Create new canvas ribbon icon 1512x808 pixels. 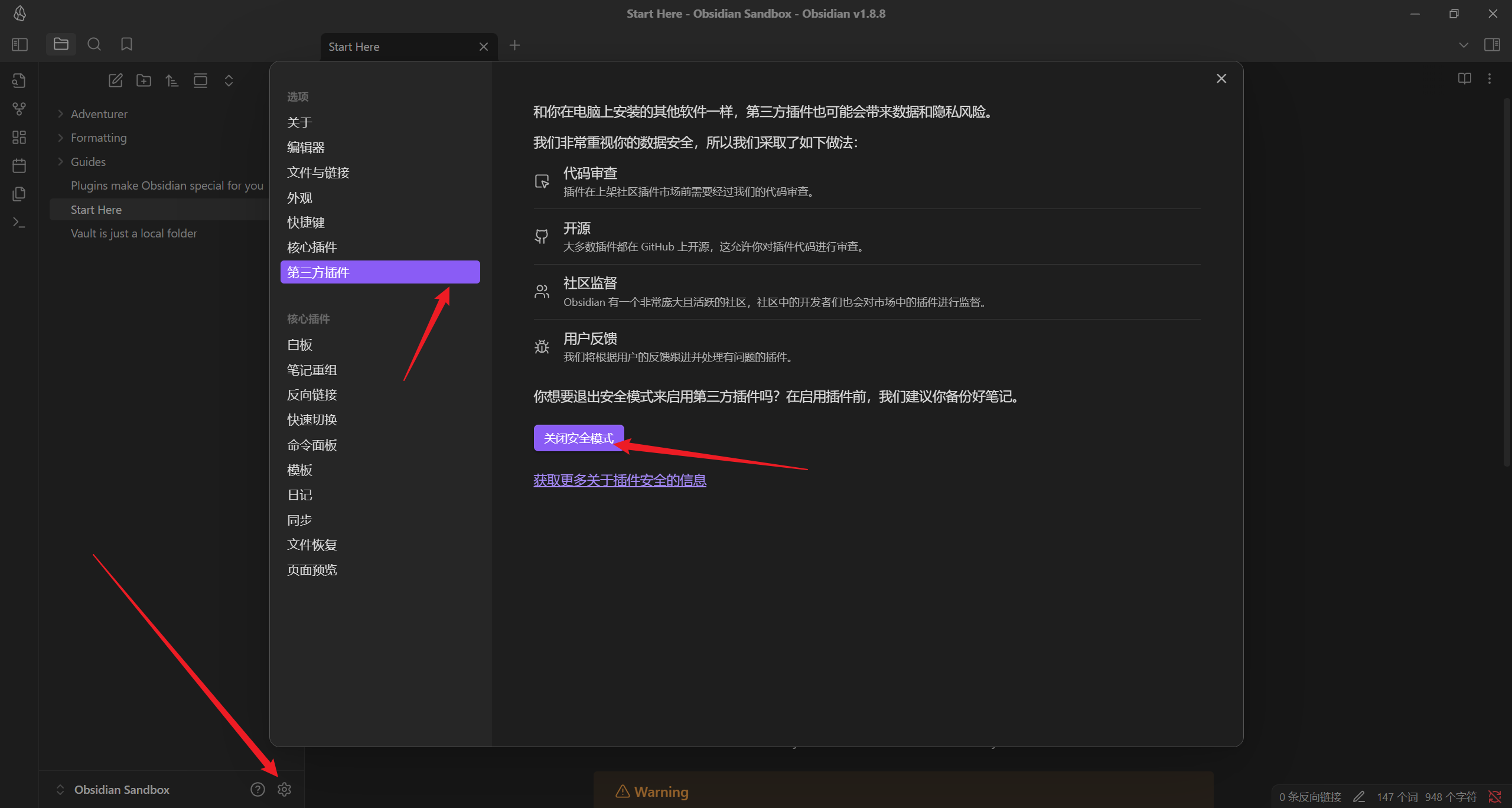19,137
